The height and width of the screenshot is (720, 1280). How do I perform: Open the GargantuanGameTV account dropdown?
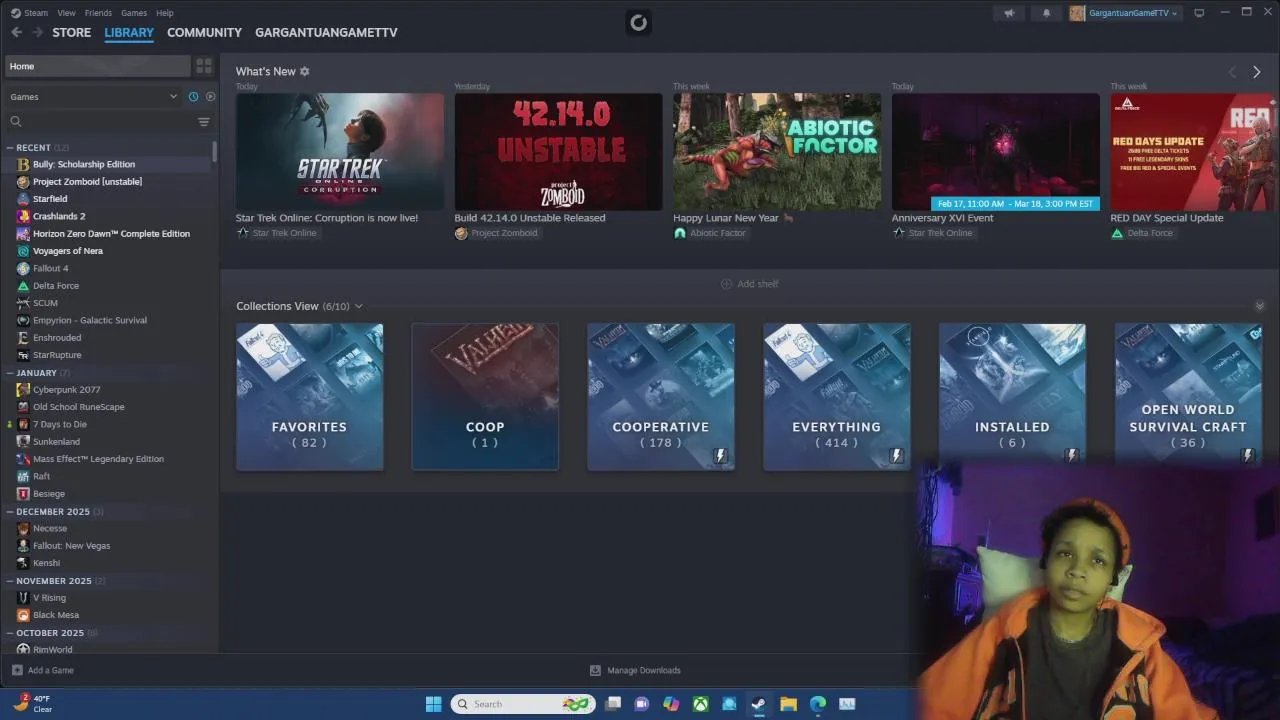(1124, 13)
